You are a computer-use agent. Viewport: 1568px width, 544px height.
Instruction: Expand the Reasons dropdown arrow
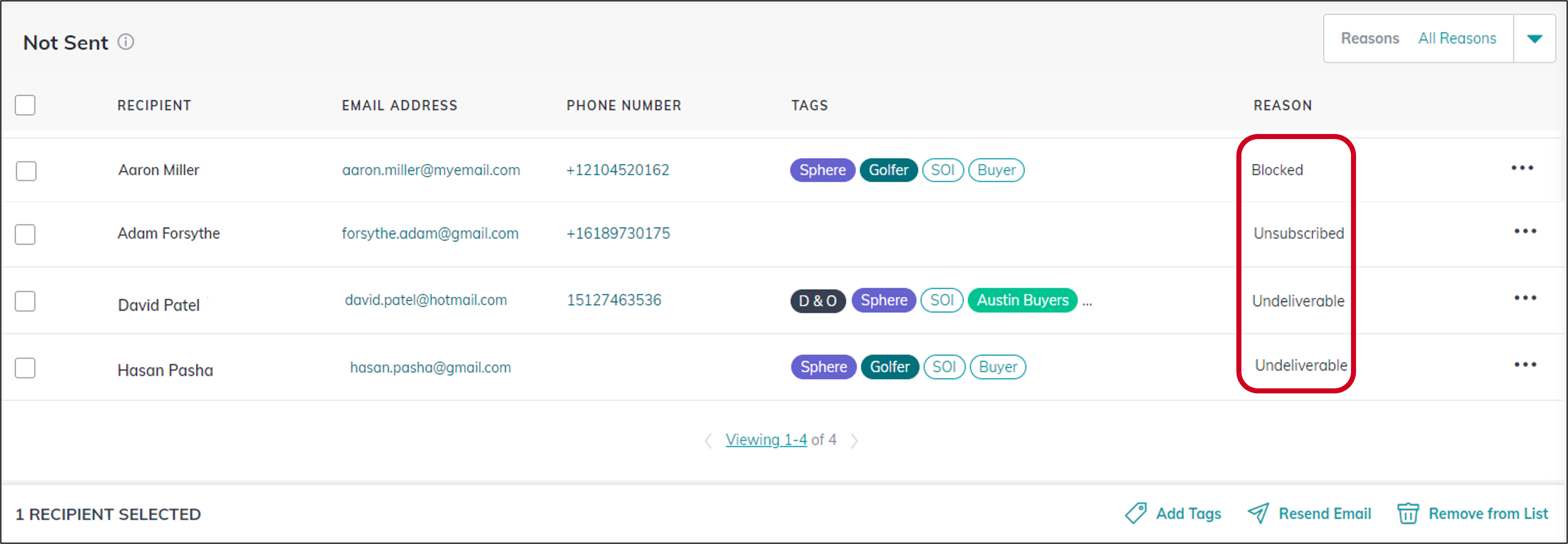1534,39
